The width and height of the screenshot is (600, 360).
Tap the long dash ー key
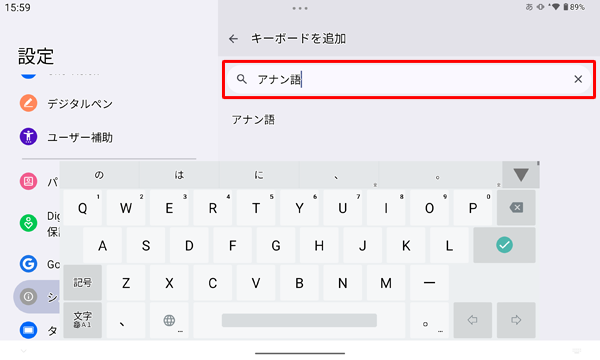point(429,282)
